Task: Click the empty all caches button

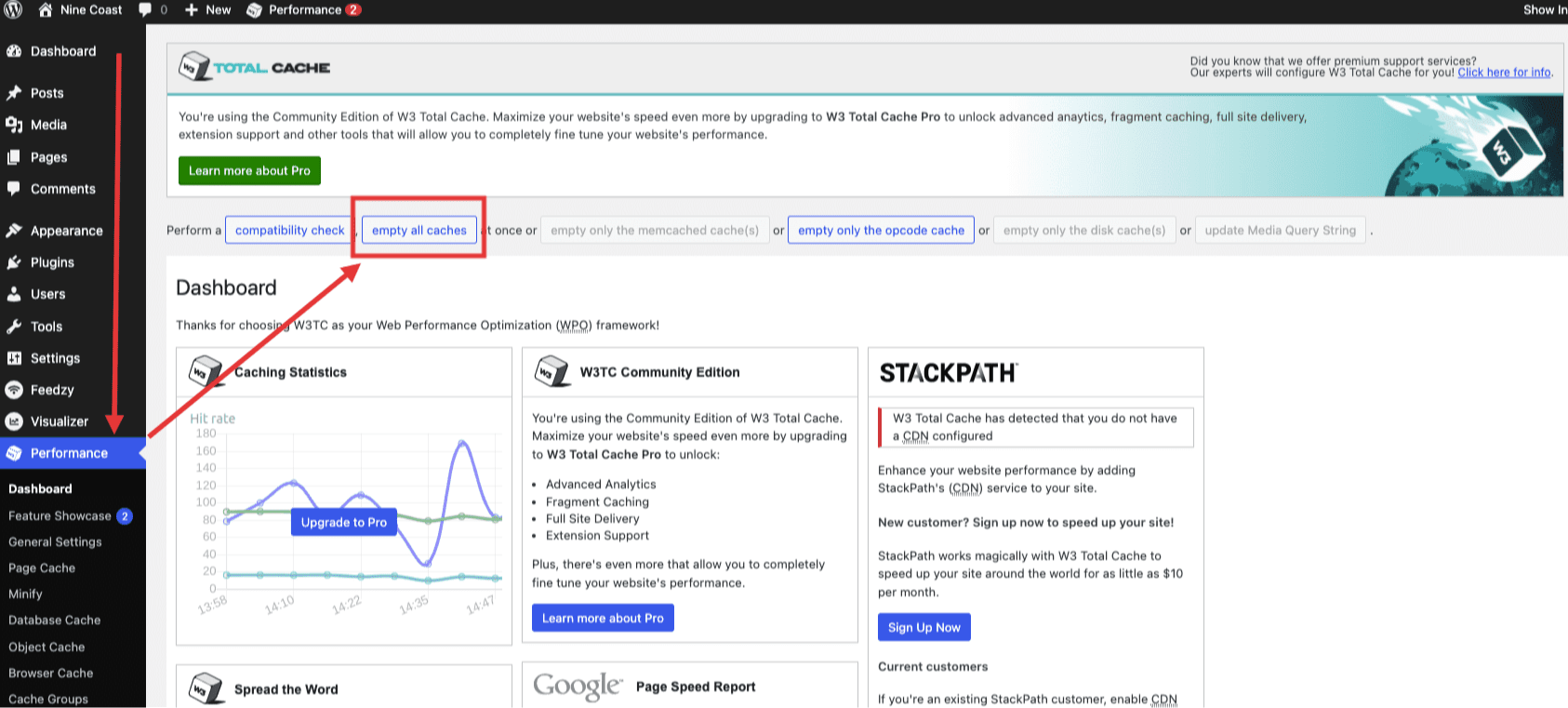Action: click(x=419, y=230)
